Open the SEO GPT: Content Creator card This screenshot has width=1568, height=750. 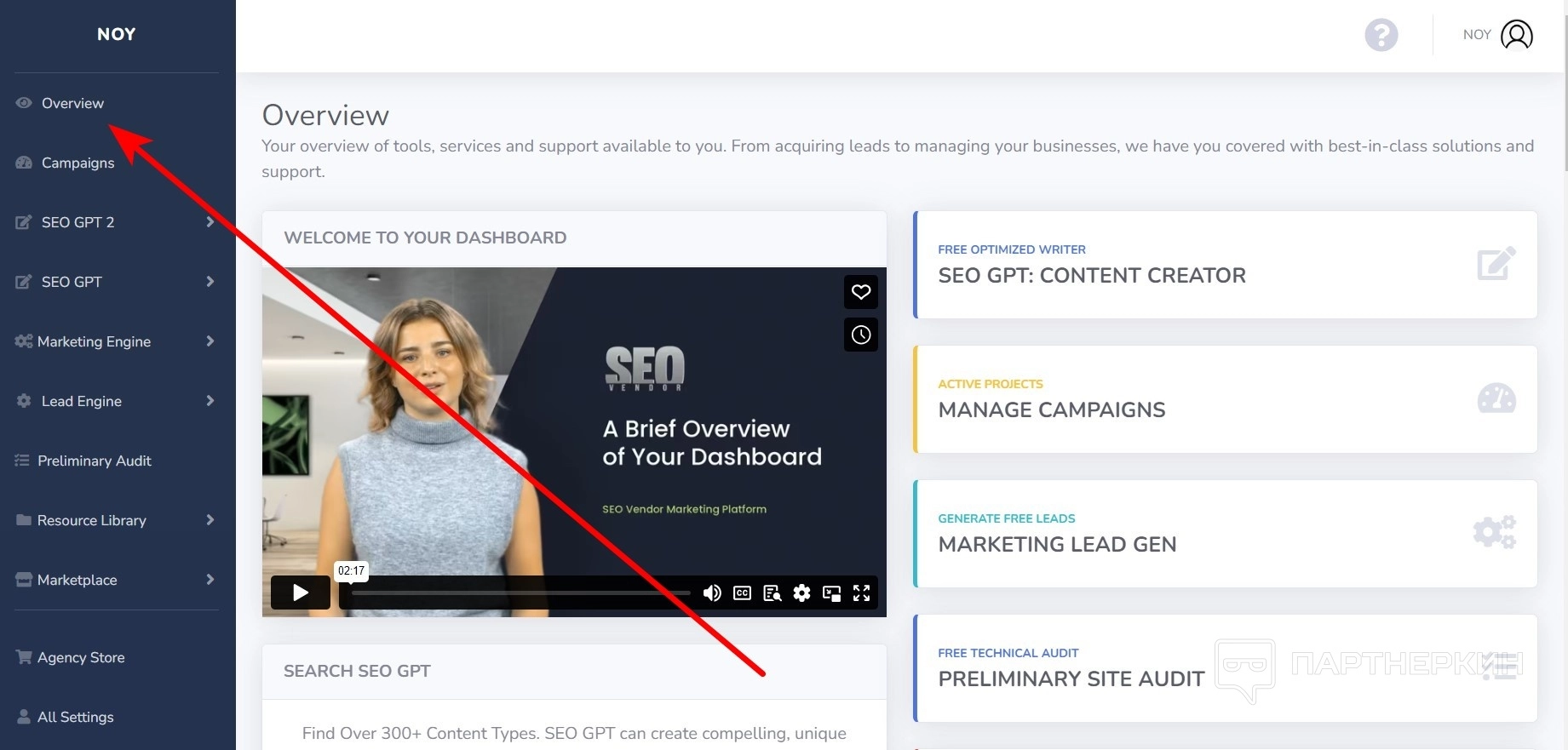[x=1225, y=265]
